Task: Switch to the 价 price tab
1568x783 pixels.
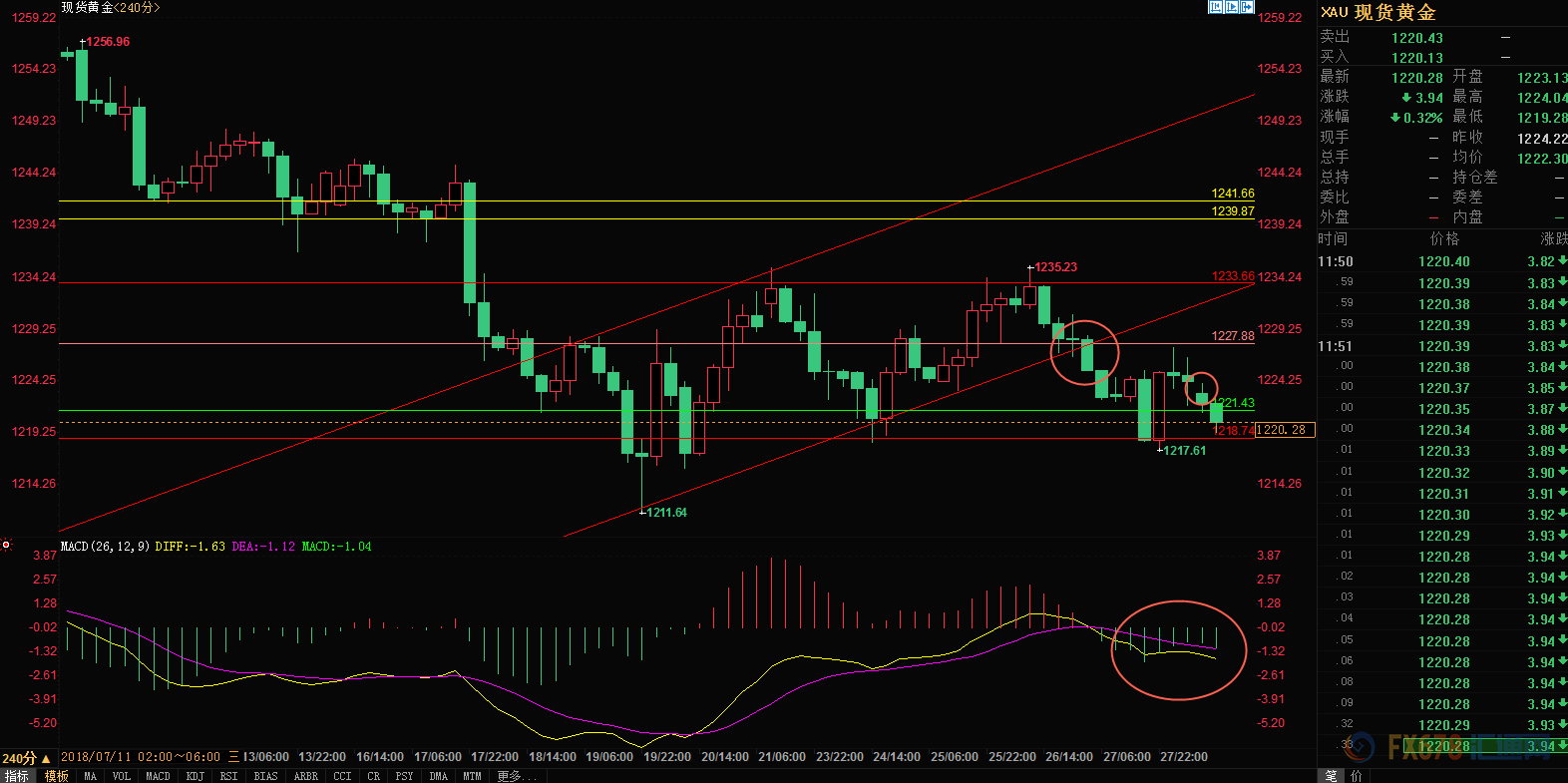Action: (1356, 776)
